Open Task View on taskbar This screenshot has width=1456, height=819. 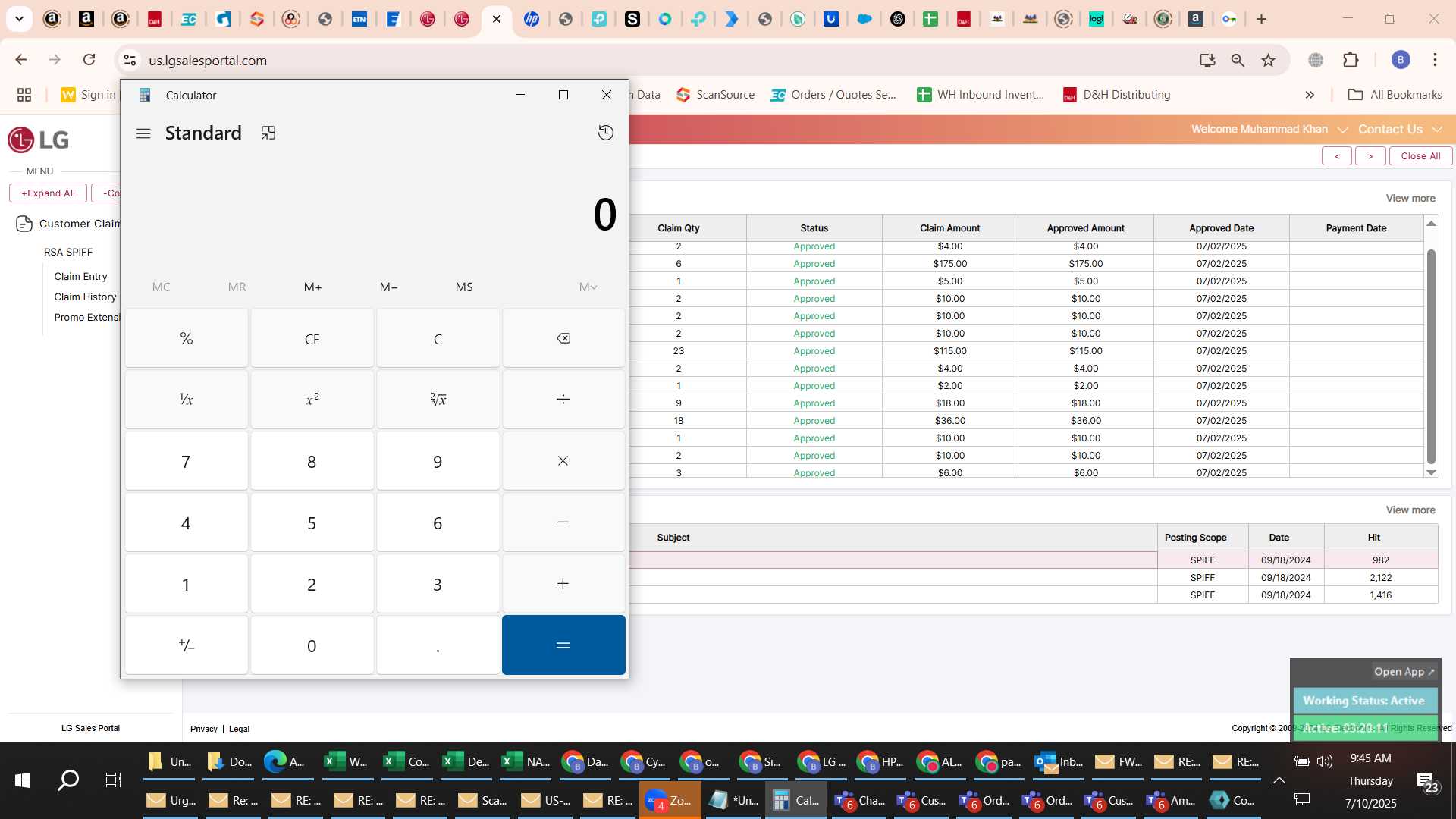(113, 780)
